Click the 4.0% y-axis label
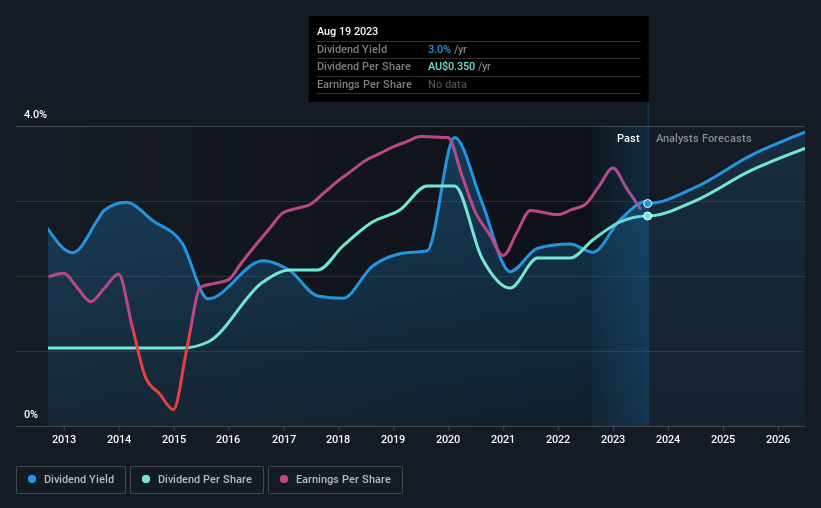 pyautogui.click(x=35, y=114)
